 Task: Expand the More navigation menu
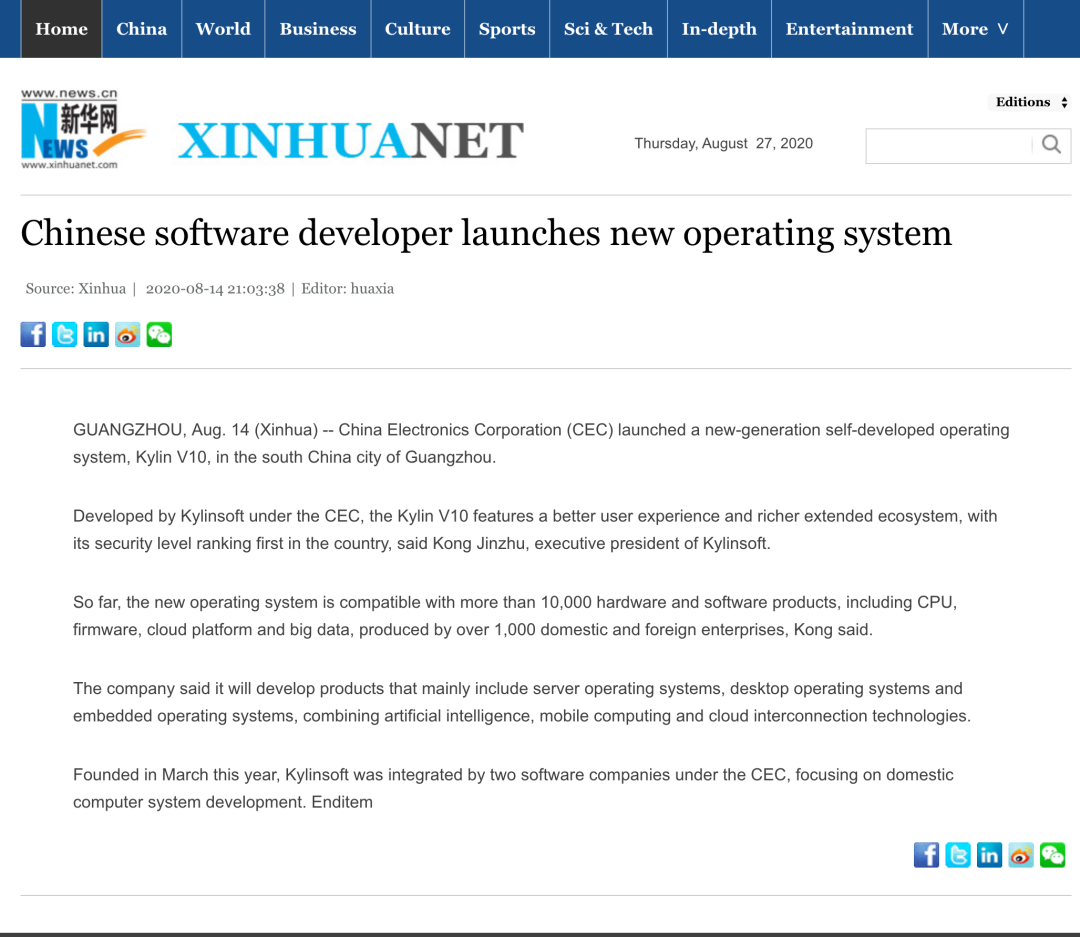click(975, 29)
